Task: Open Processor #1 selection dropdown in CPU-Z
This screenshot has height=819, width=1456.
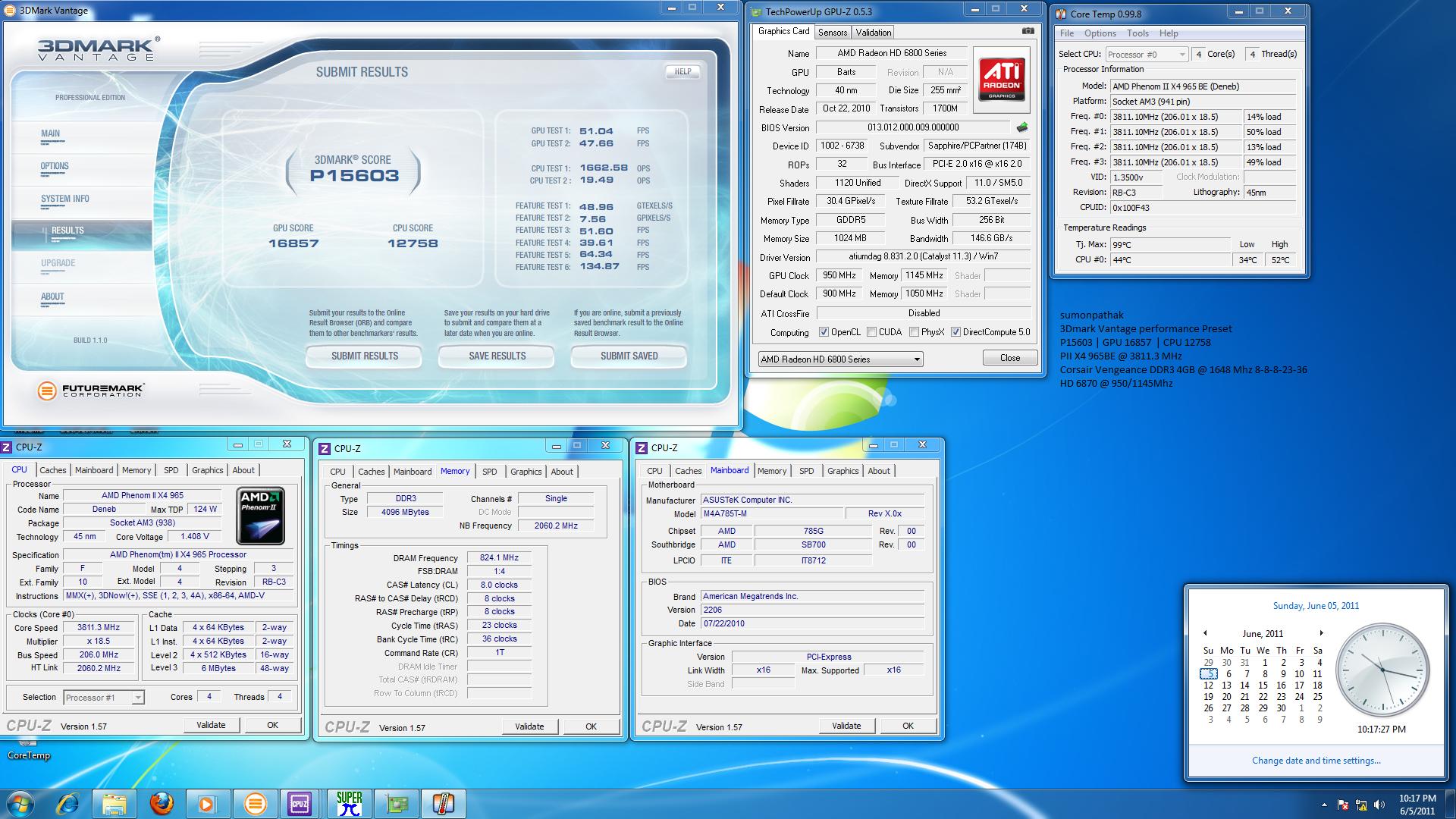Action: click(x=104, y=698)
